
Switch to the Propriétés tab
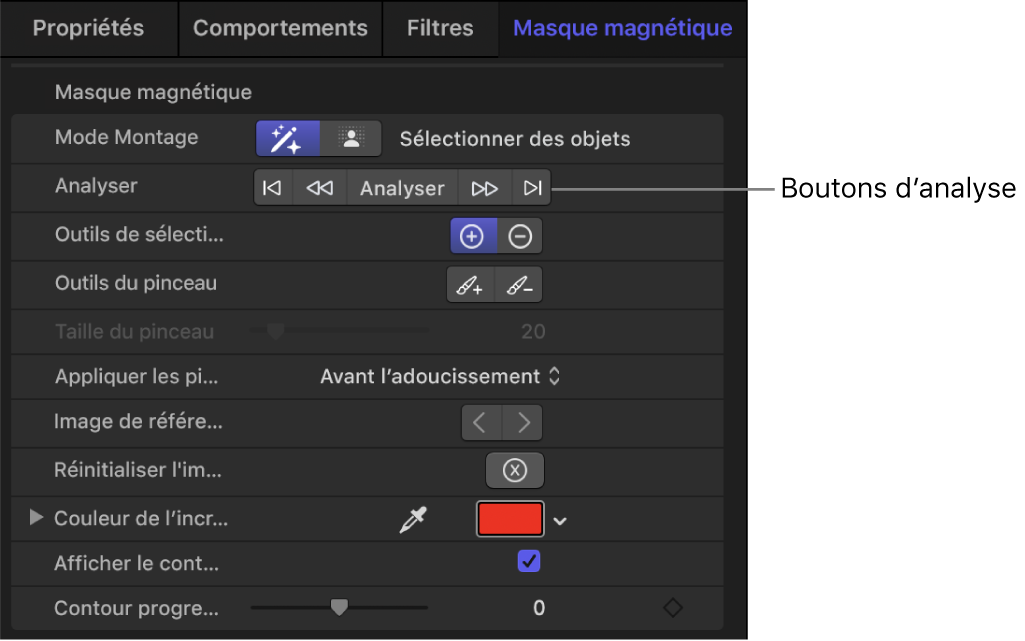coord(88,28)
